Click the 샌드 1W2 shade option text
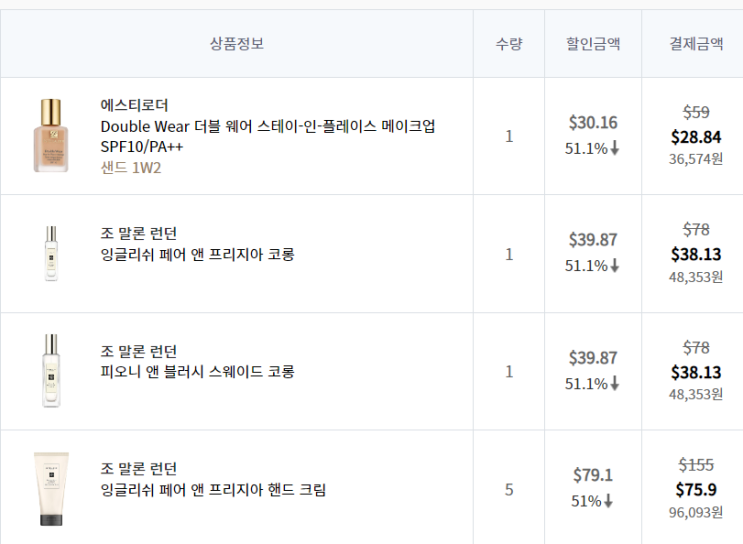This screenshot has height=544, width=743. pyautogui.click(x=131, y=168)
